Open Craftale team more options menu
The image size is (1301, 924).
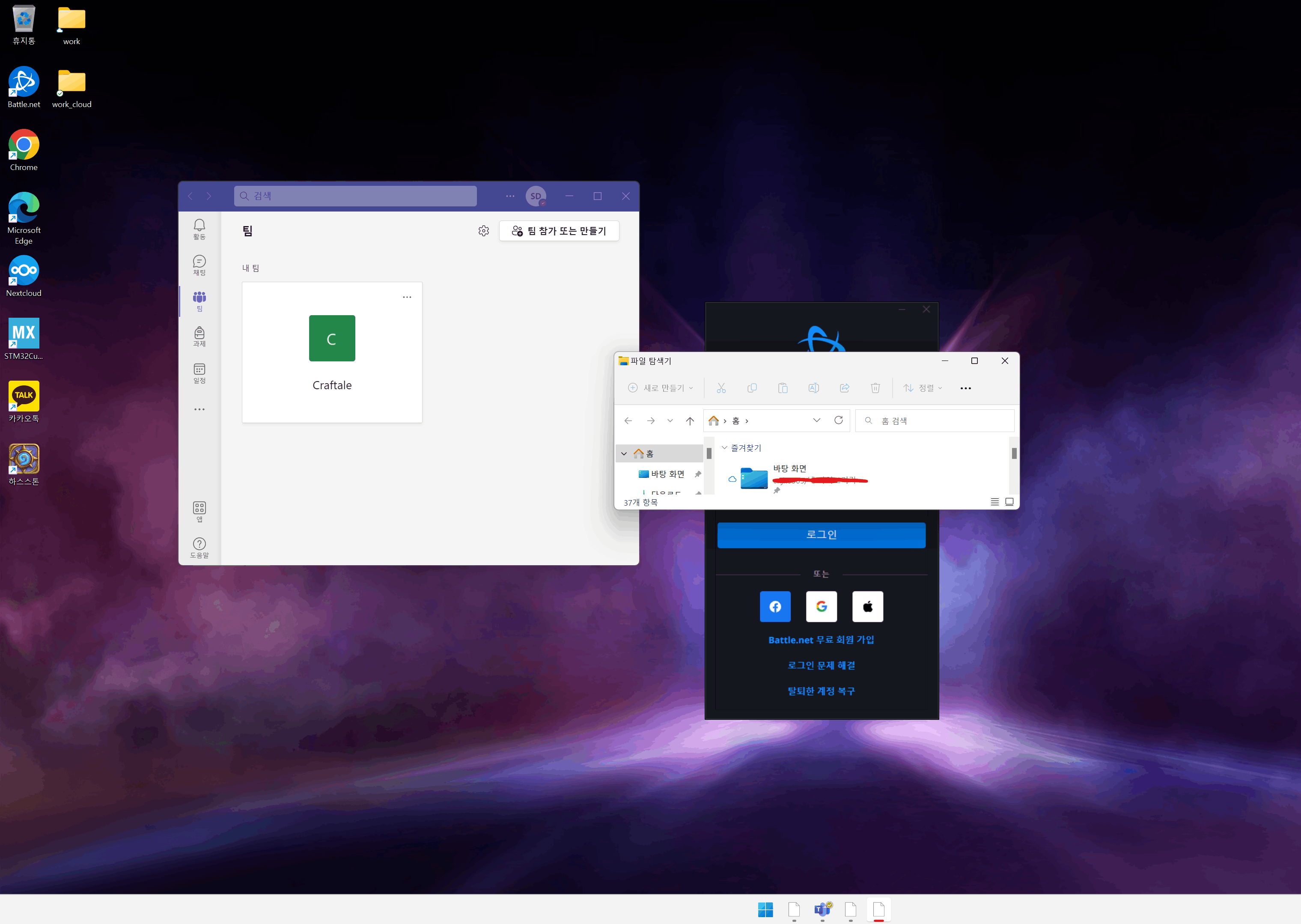(x=407, y=297)
